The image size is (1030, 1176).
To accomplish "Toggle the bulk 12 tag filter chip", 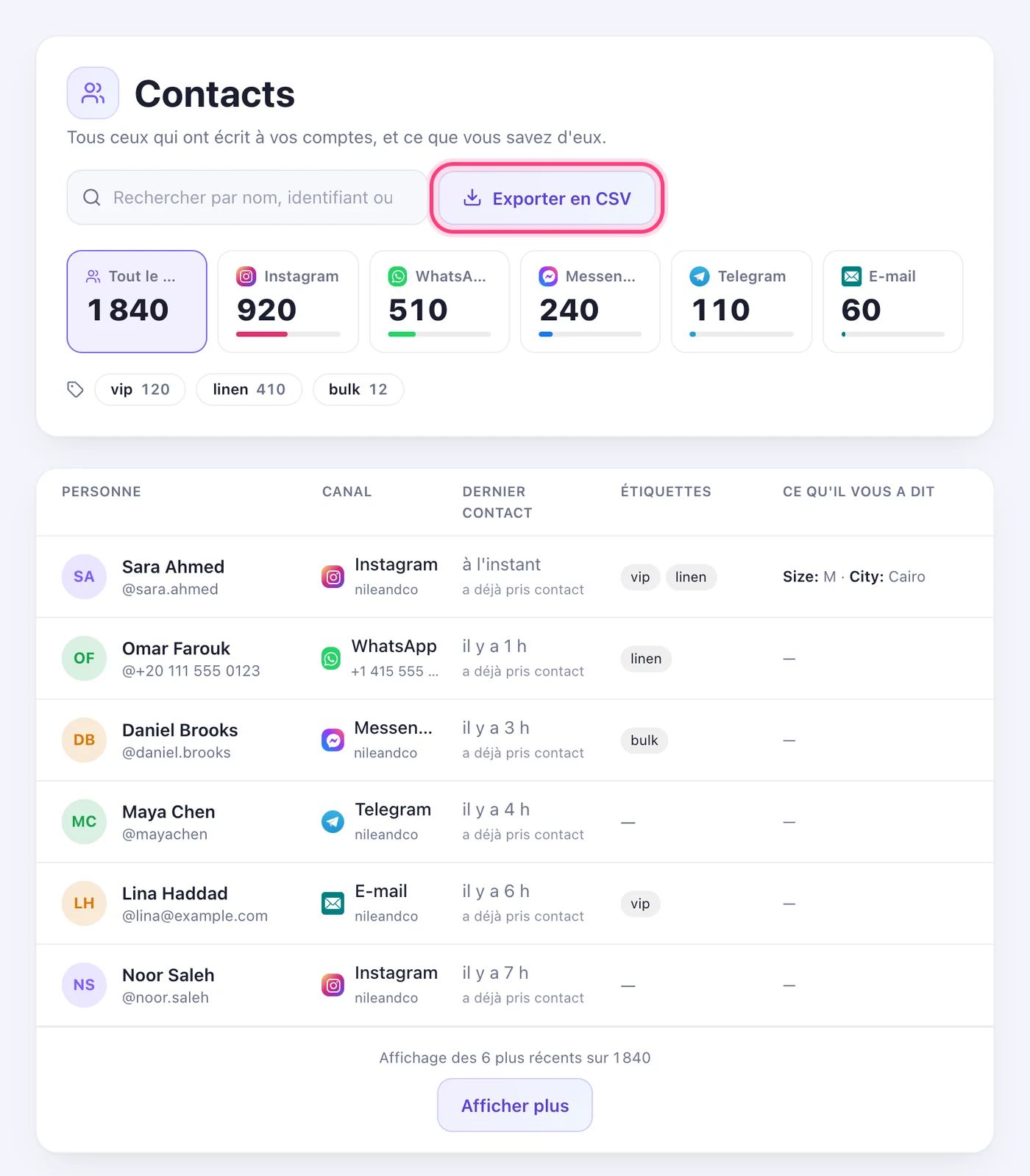I will [x=358, y=389].
